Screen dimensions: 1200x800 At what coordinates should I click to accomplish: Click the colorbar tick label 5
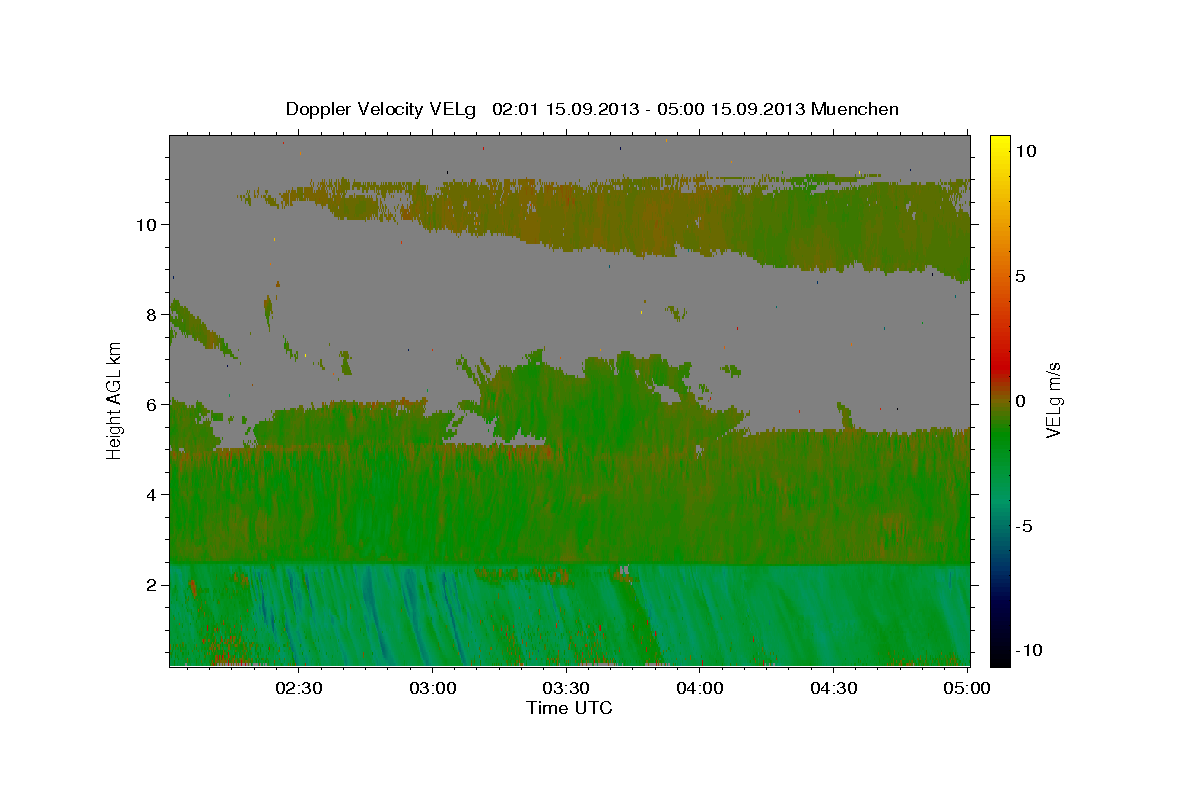coord(1023,276)
